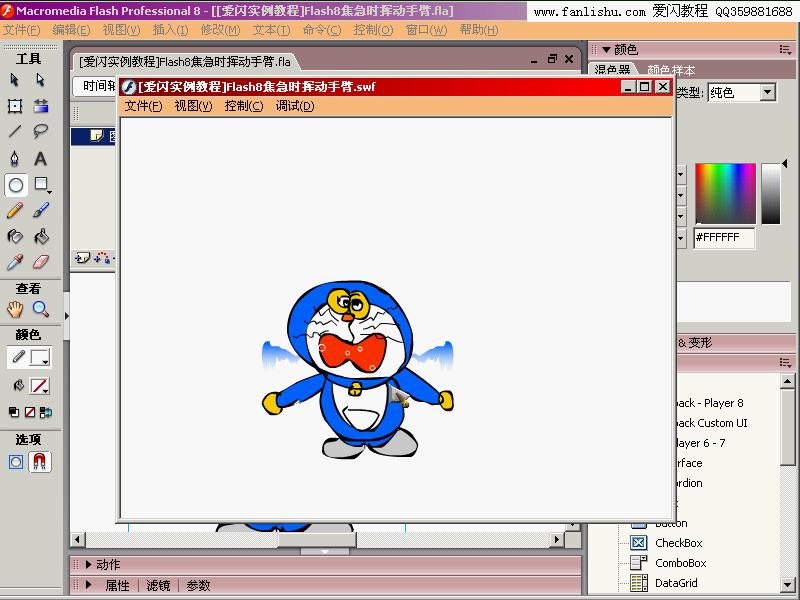Click stage horizontal scrollbar right arrow
This screenshot has width=800, height=600.
tap(557, 539)
